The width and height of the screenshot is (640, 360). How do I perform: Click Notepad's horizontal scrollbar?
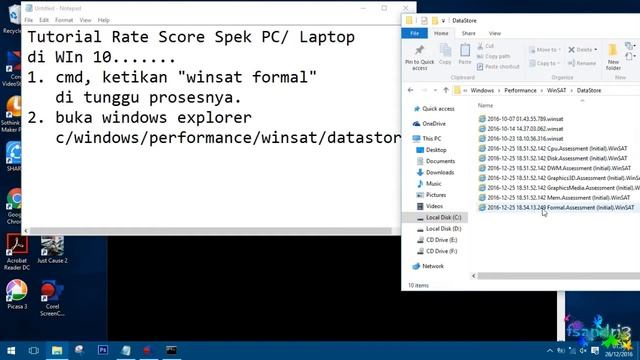pos(210,231)
